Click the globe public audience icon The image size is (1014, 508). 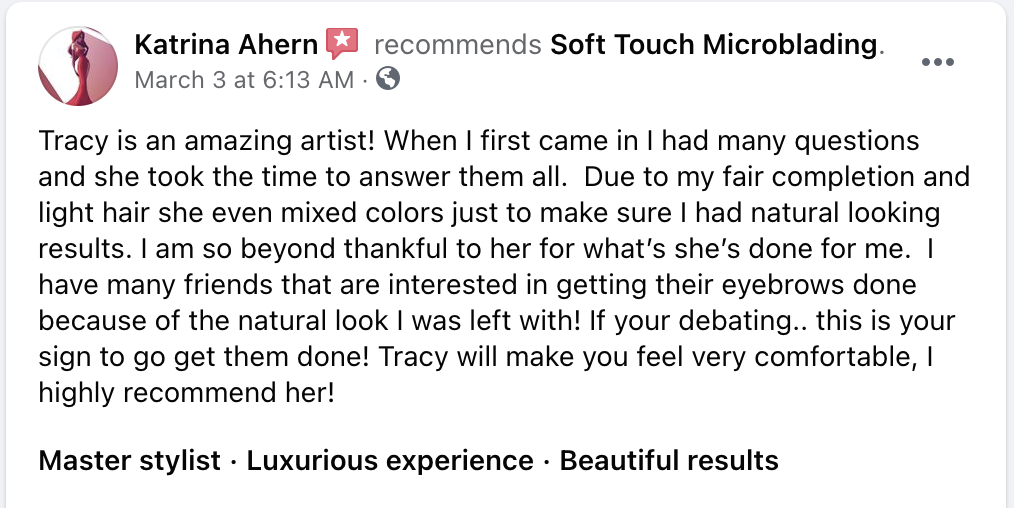(x=390, y=78)
